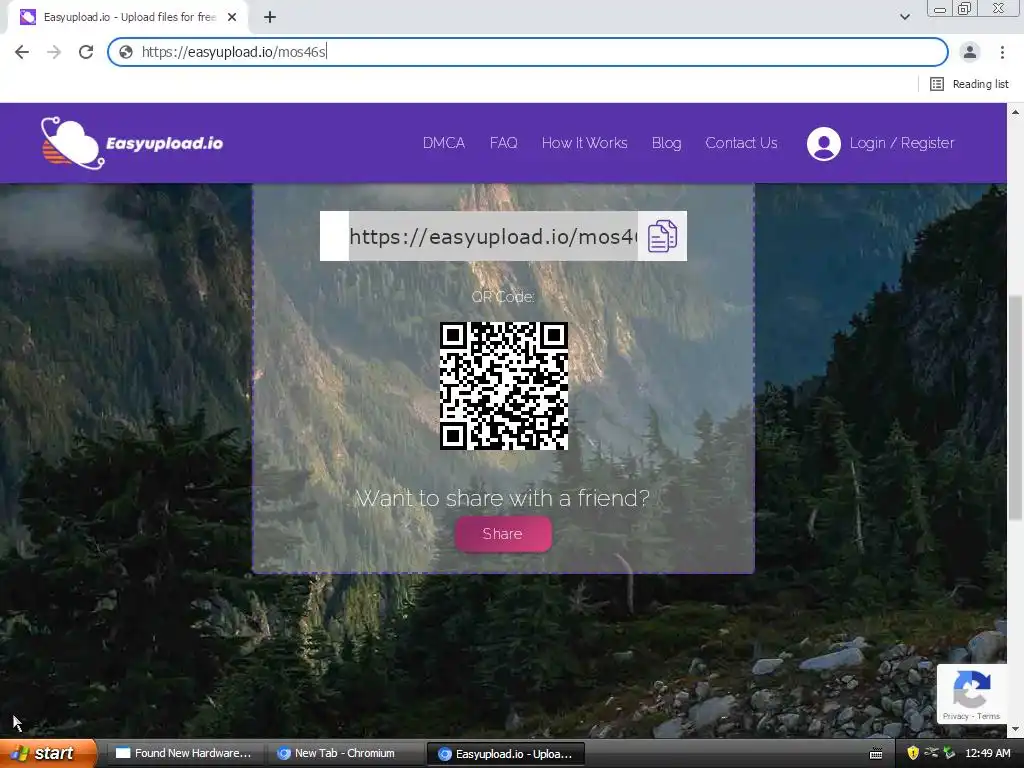Click the on-screen keyboard tray icon

[x=876, y=754]
